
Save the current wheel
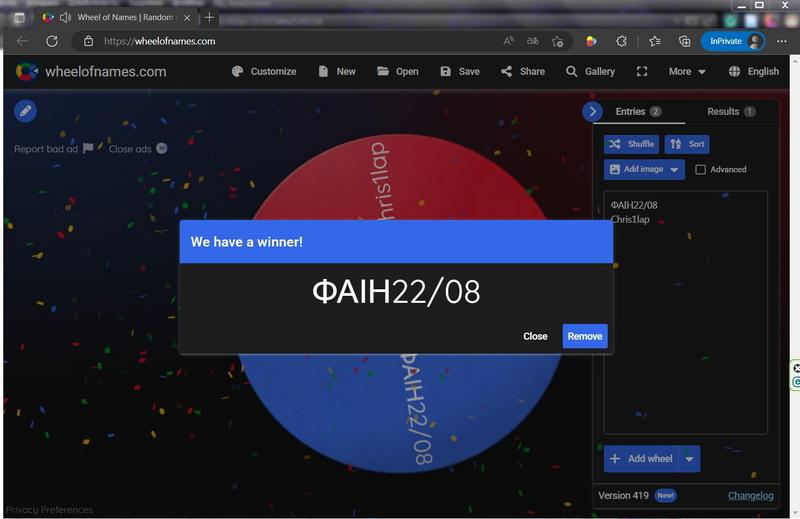(x=460, y=71)
